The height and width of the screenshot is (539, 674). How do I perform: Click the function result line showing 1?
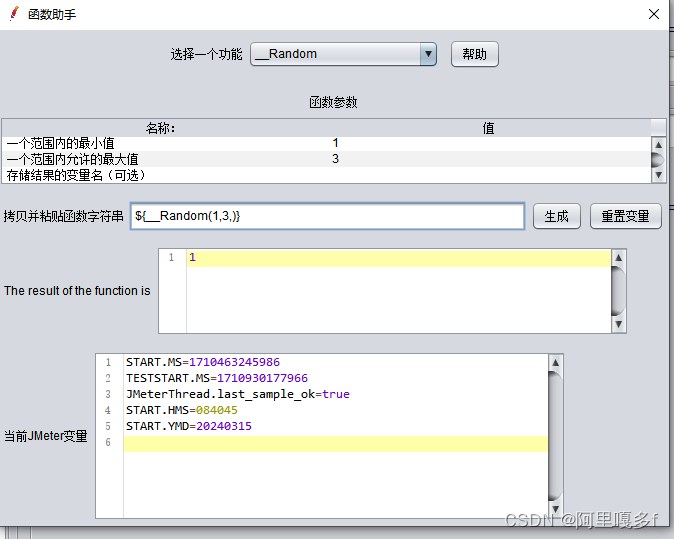tap(398, 257)
